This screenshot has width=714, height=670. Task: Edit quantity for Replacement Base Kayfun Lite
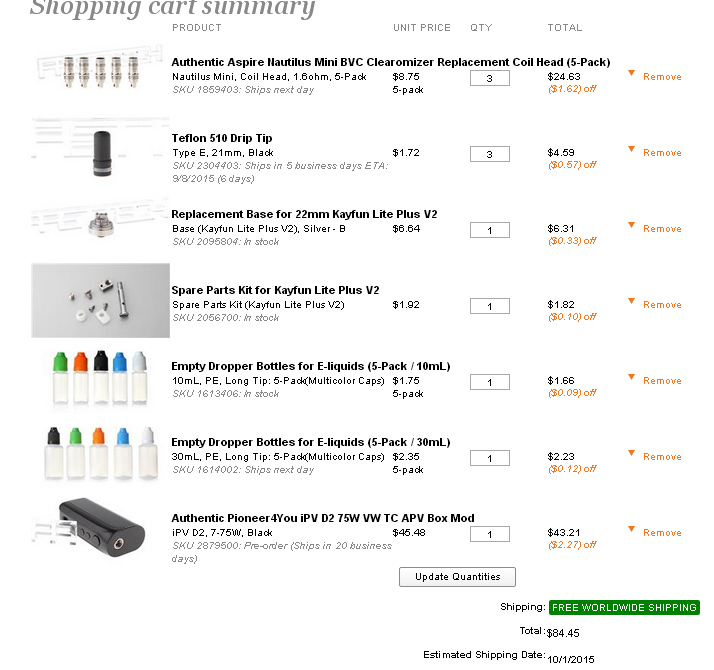[x=490, y=230]
